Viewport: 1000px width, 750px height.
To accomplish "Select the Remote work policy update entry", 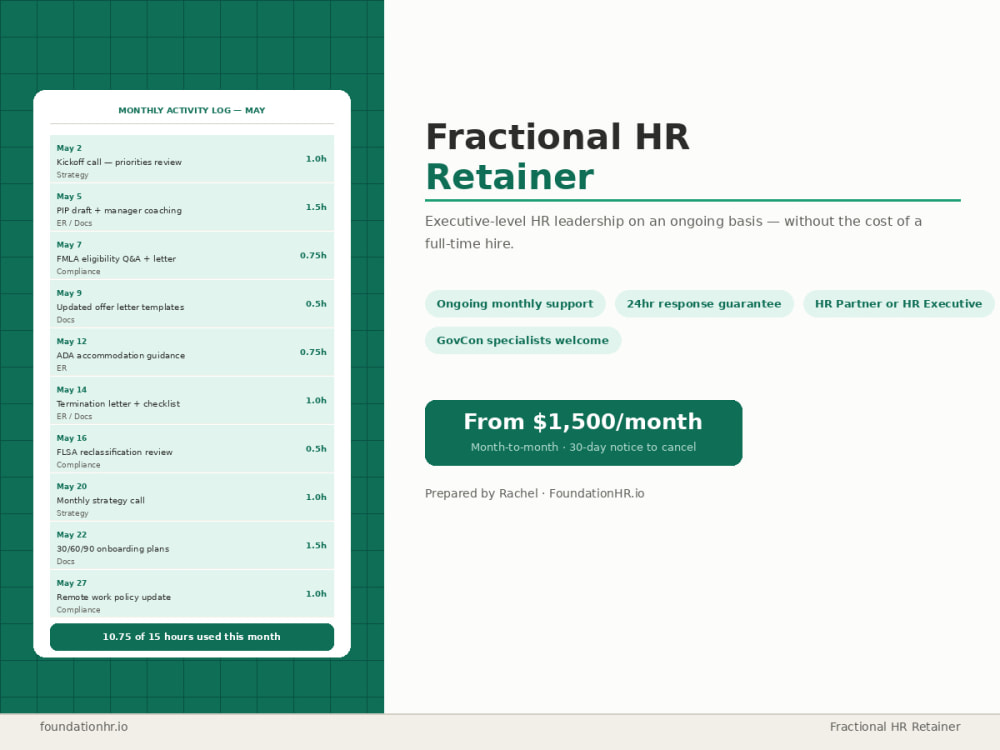I will tap(192, 594).
